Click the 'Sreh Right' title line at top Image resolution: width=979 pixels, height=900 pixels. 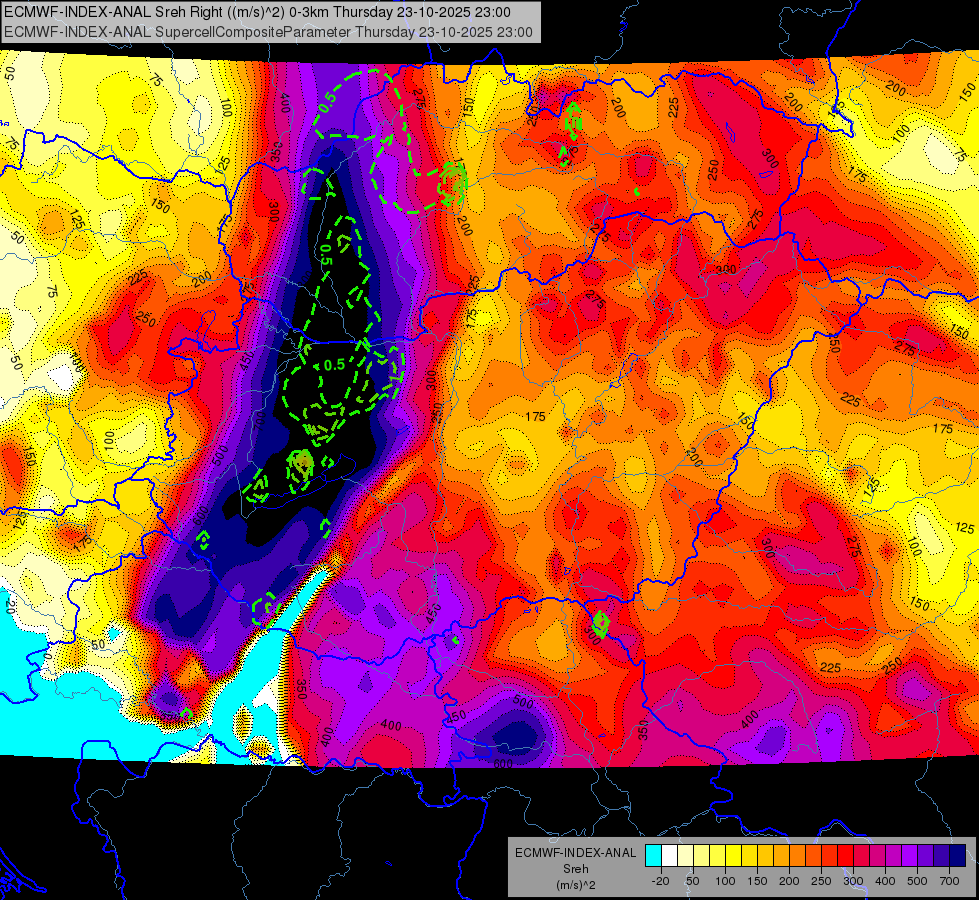pos(257,12)
